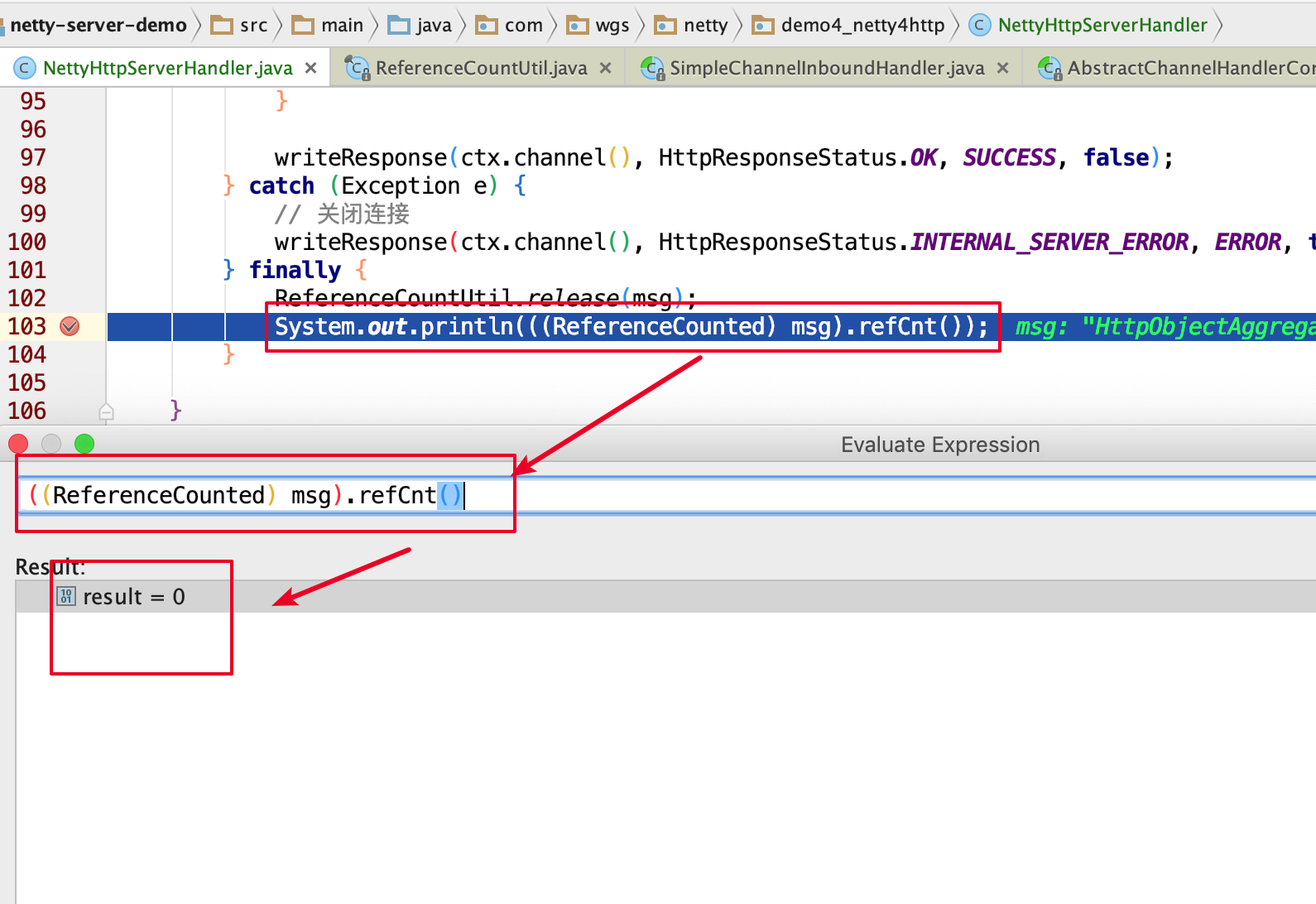
Task: Click 'ReferenceCountUtil.release(msg)' on line 102
Action: tap(479, 297)
